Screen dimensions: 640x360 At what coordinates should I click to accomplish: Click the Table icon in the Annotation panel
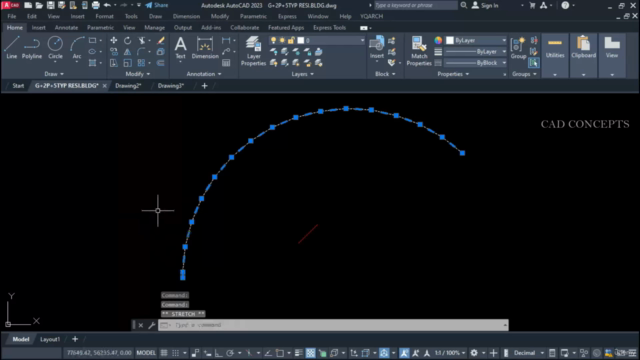coord(226,63)
